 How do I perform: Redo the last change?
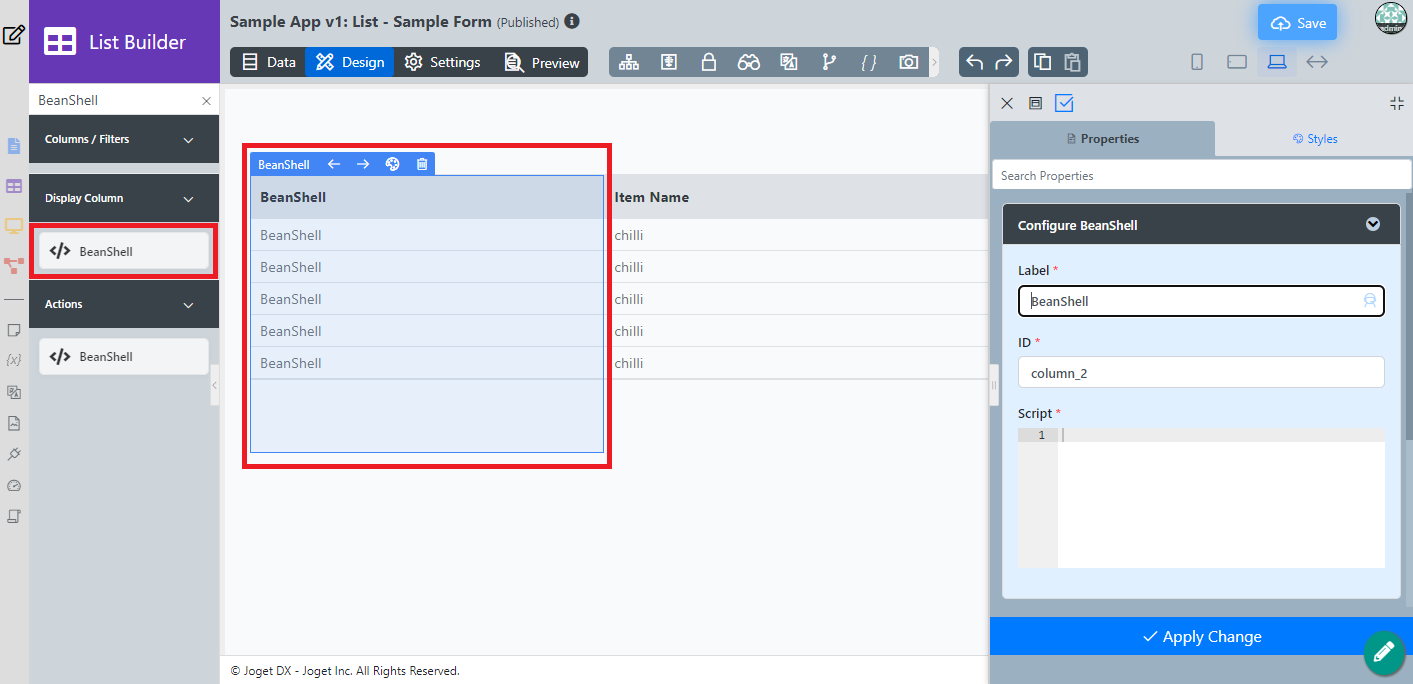[x=1004, y=62]
